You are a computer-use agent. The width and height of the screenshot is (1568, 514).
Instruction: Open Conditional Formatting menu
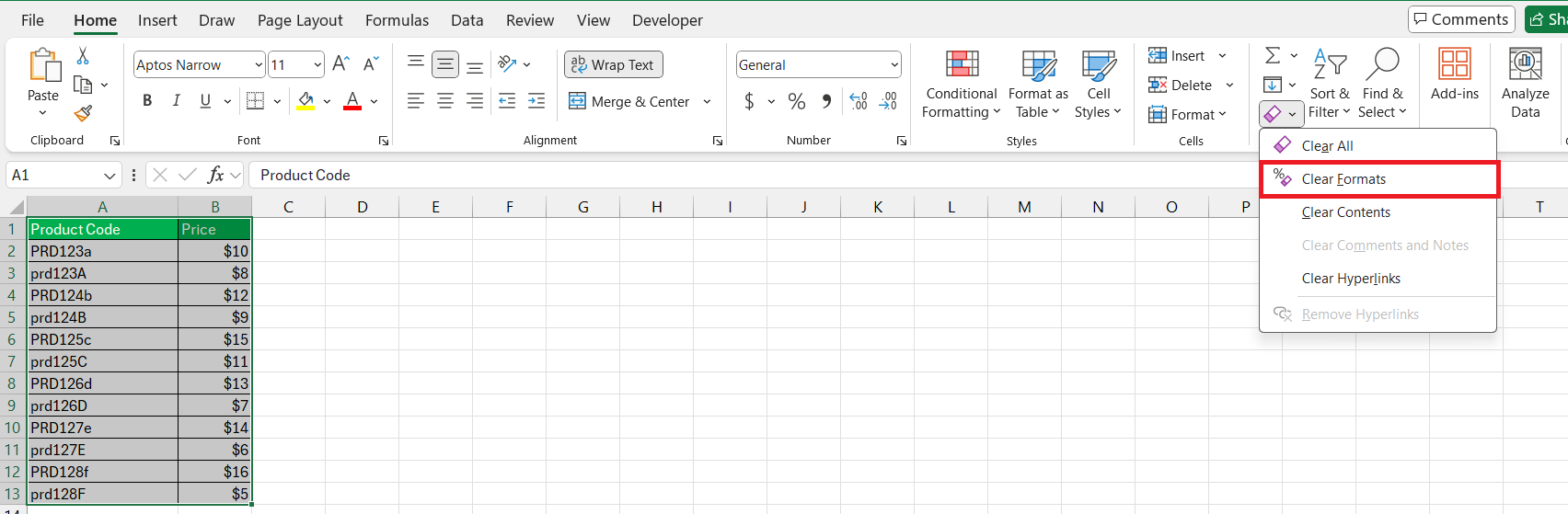point(962,84)
